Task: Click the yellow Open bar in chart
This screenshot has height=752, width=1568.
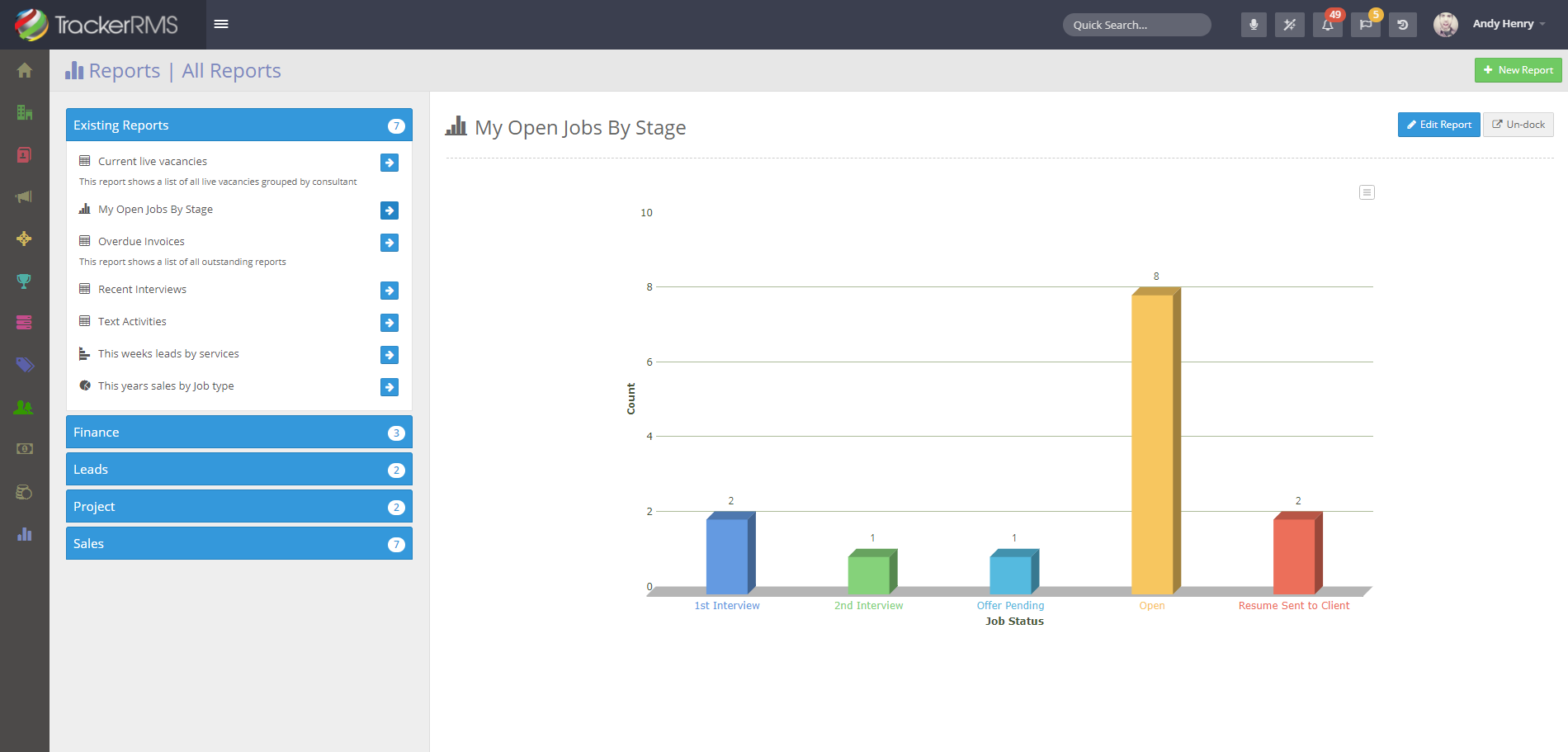Action: point(1155,442)
